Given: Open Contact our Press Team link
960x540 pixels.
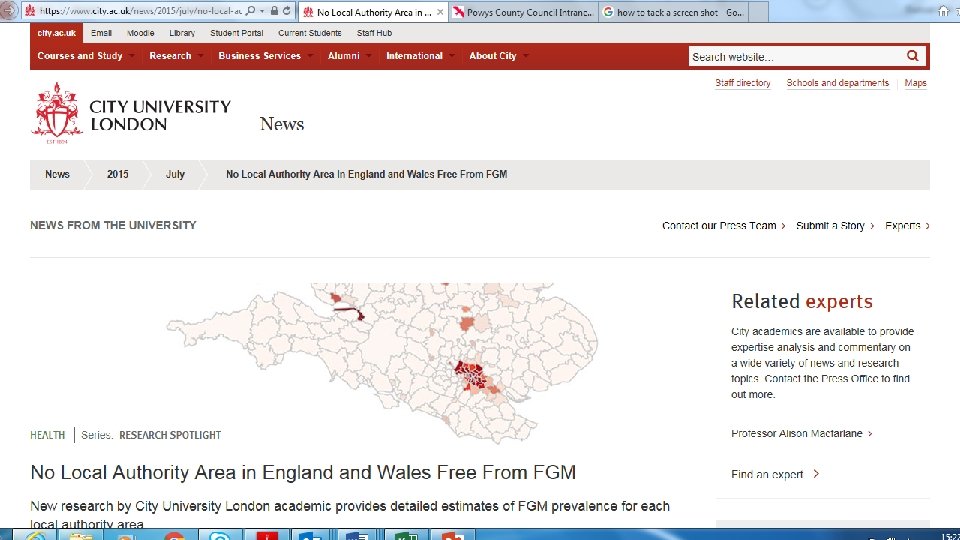Looking at the screenshot, I should tap(723, 226).
